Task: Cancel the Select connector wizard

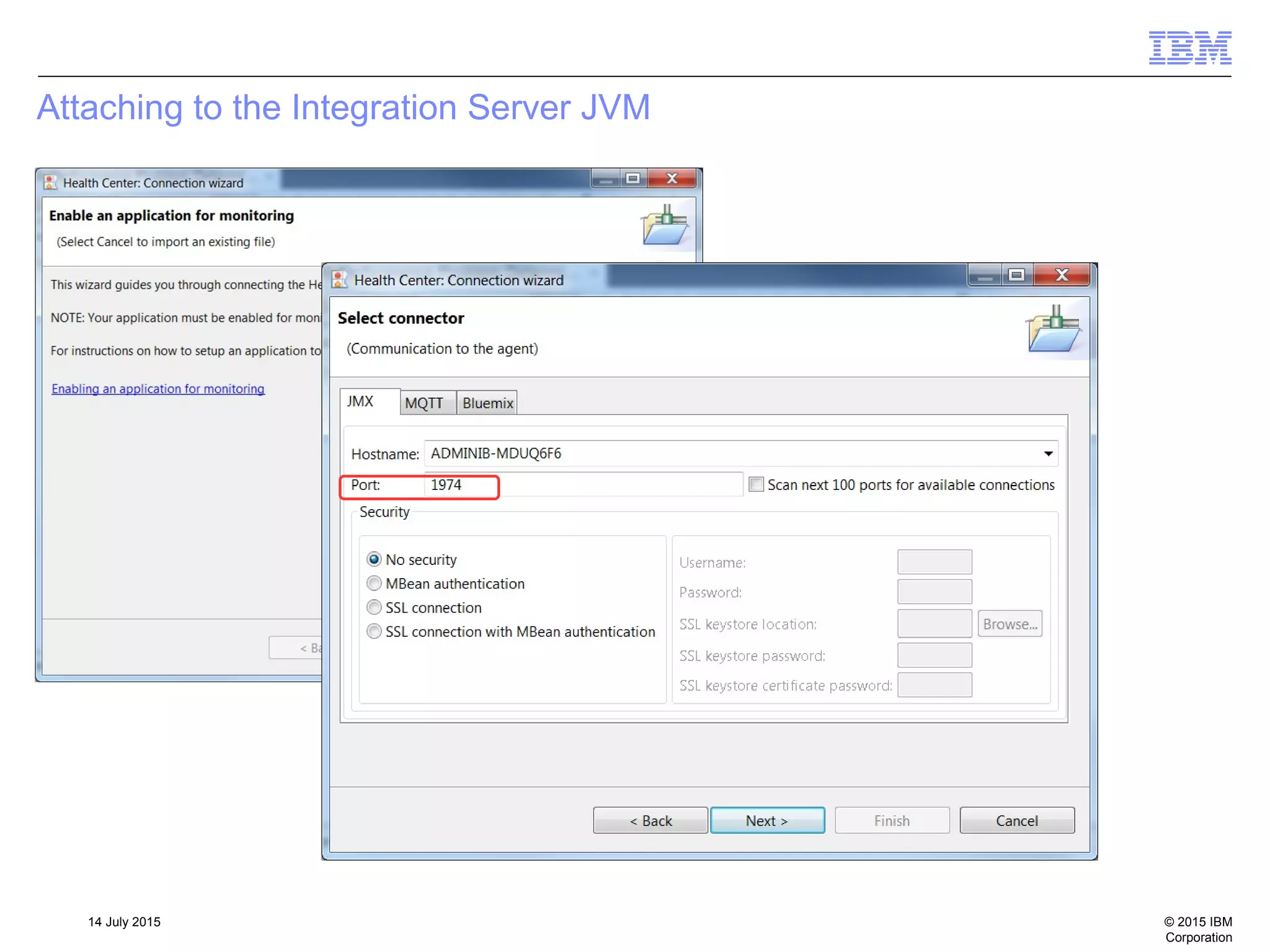Action: (x=1017, y=821)
